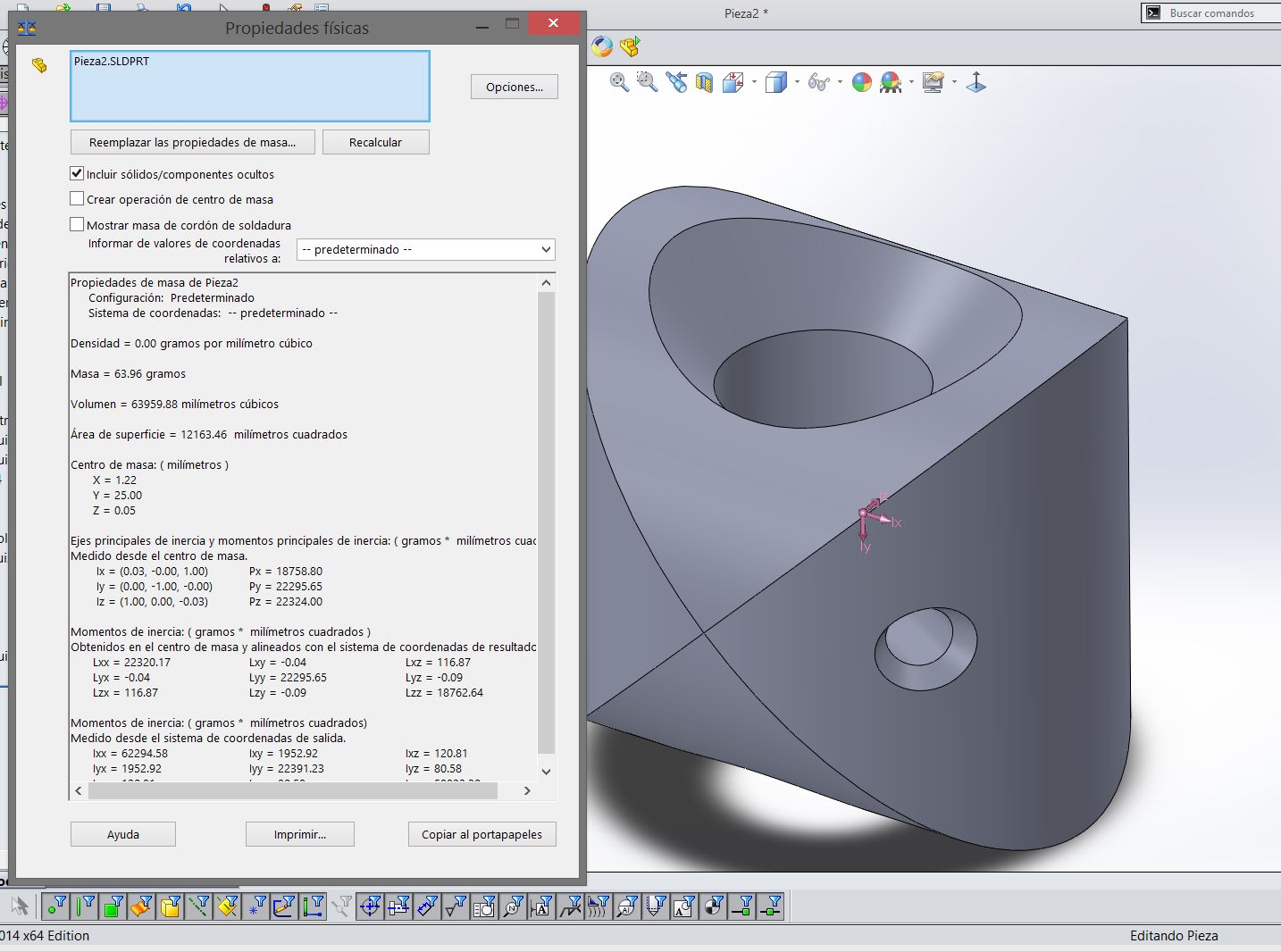Expand the Hide/Show Items dropdown arrow
Screen dimensions: 1281x952
click(841, 82)
